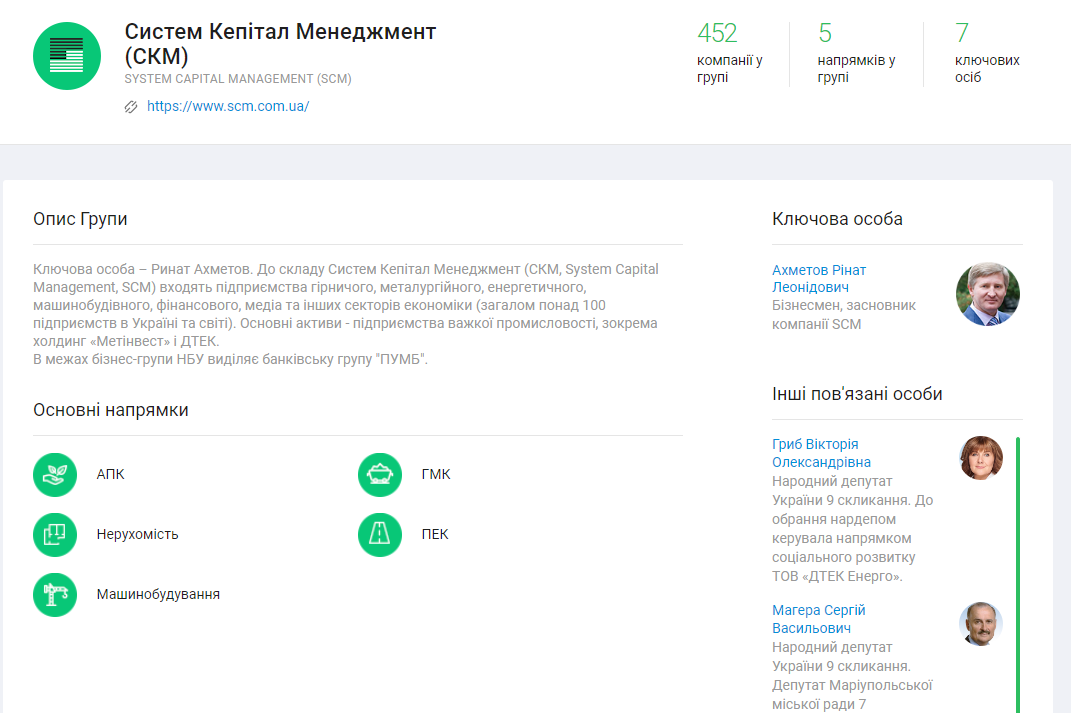Select the ГМК mining cart icon
The width and height of the screenshot is (1071, 713).
coord(380,475)
